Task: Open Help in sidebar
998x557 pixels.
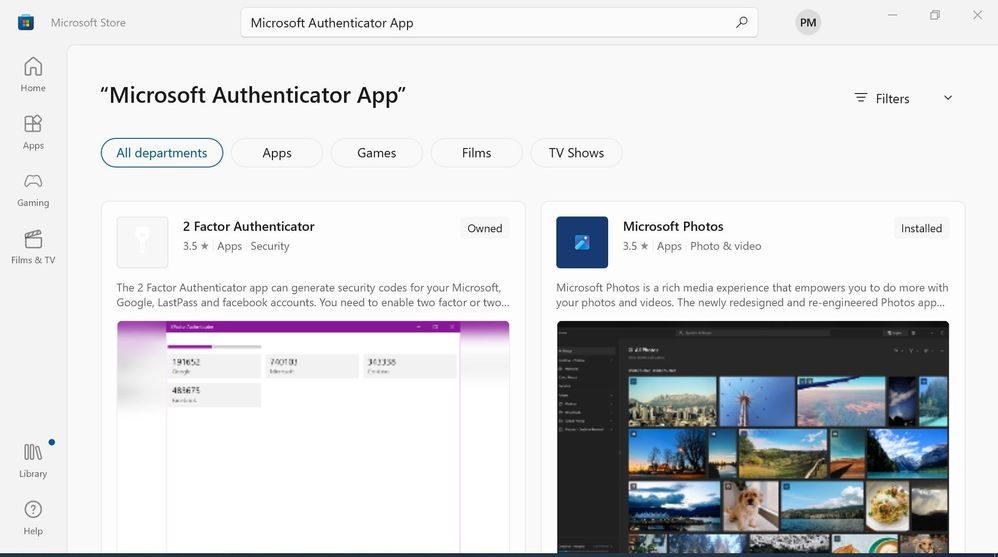Action: [33, 518]
